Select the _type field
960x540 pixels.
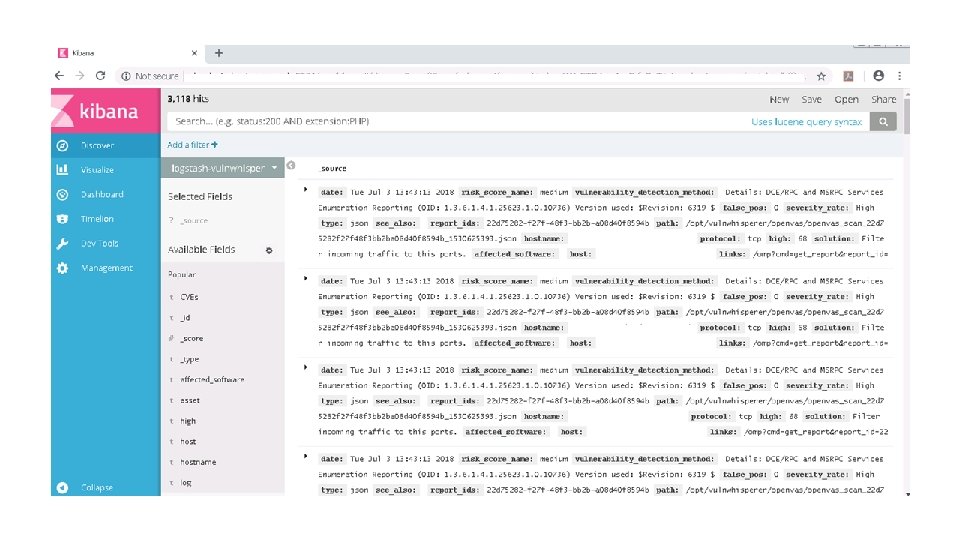click(189, 359)
